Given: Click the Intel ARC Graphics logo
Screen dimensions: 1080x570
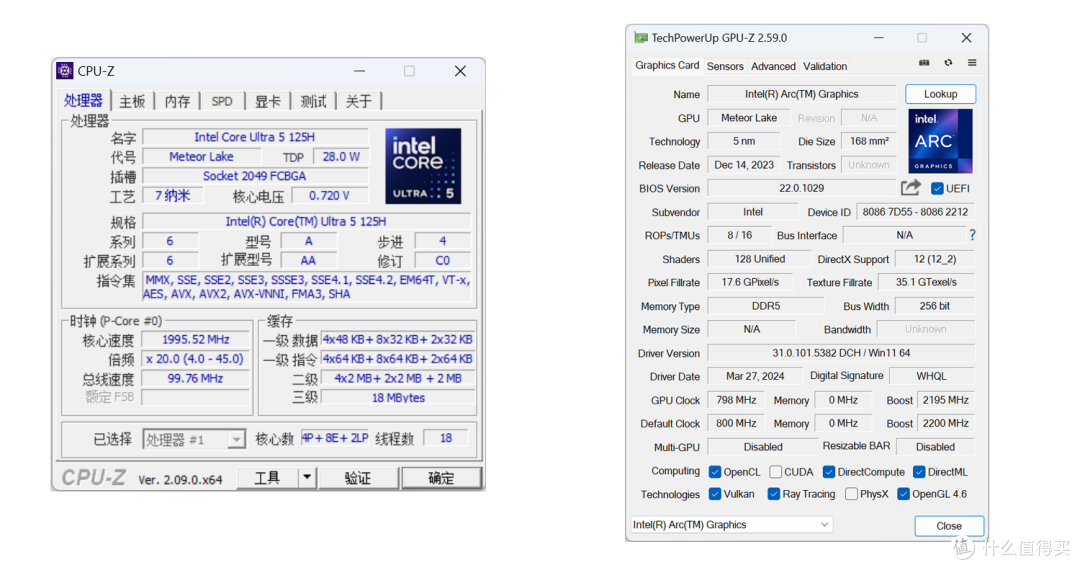Looking at the screenshot, I should pos(940,140).
